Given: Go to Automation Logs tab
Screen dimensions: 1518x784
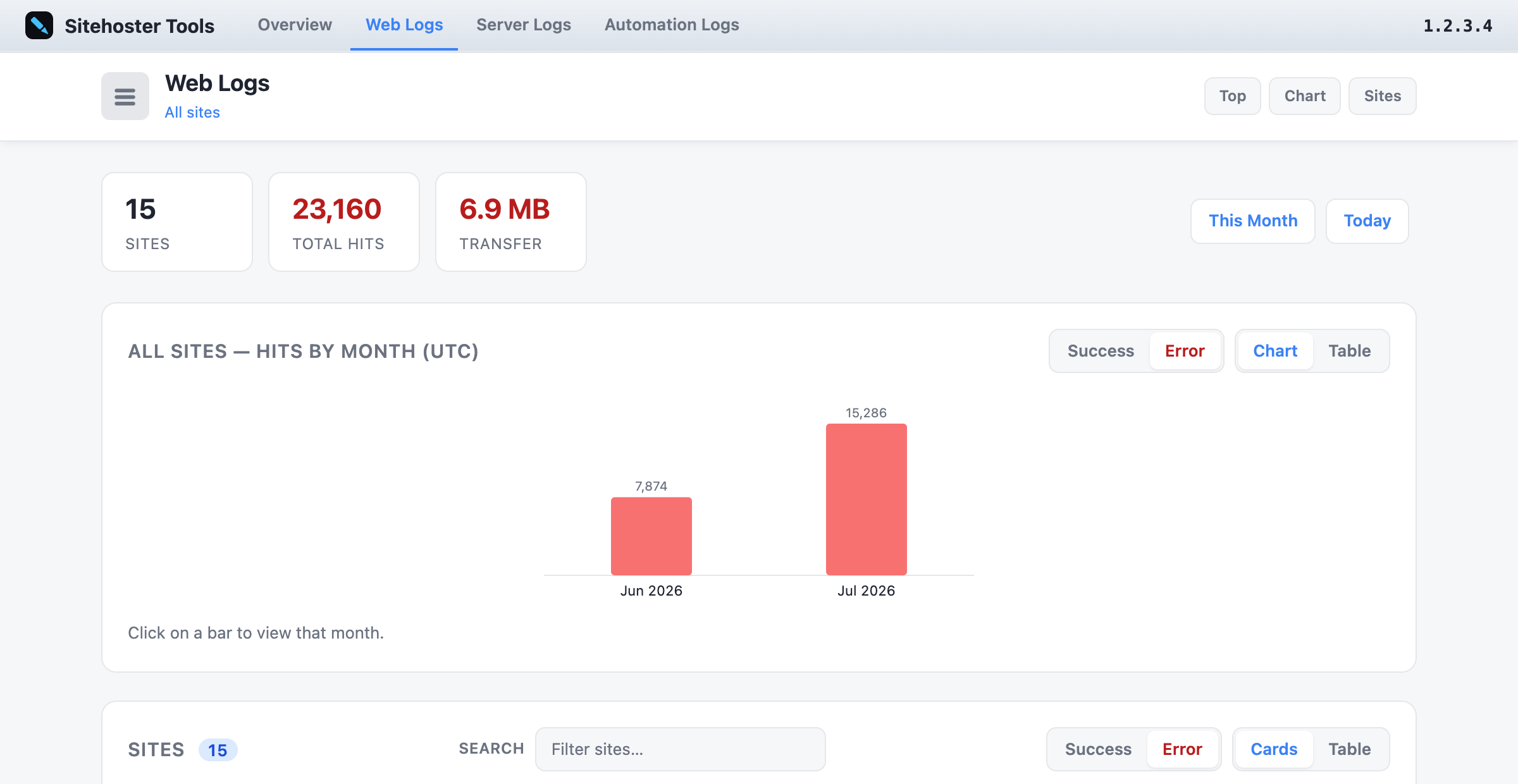Looking at the screenshot, I should click(x=672, y=25).
